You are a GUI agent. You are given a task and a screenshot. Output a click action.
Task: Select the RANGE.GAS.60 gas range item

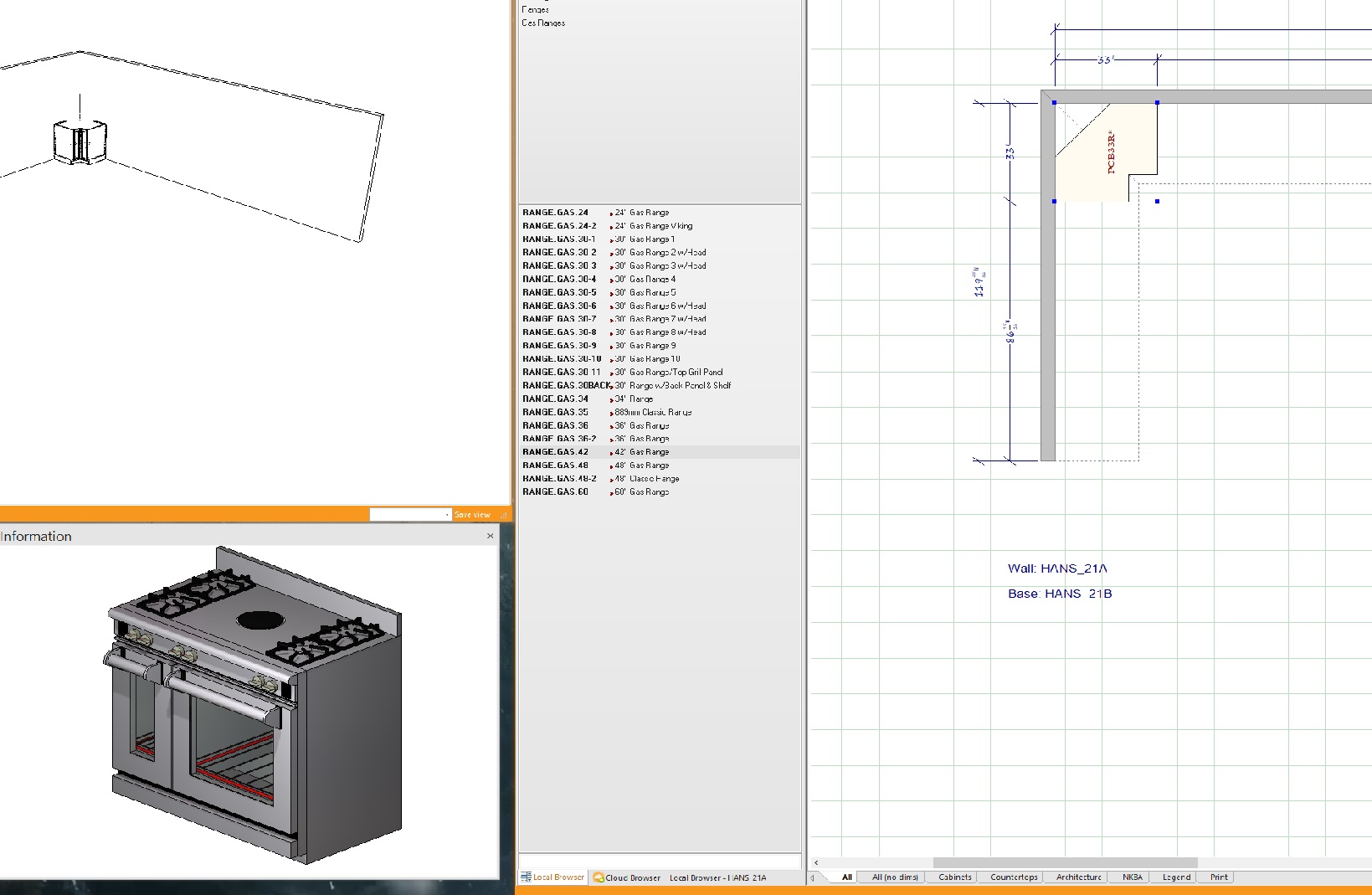pyautogui.click(x=555, y=492)
